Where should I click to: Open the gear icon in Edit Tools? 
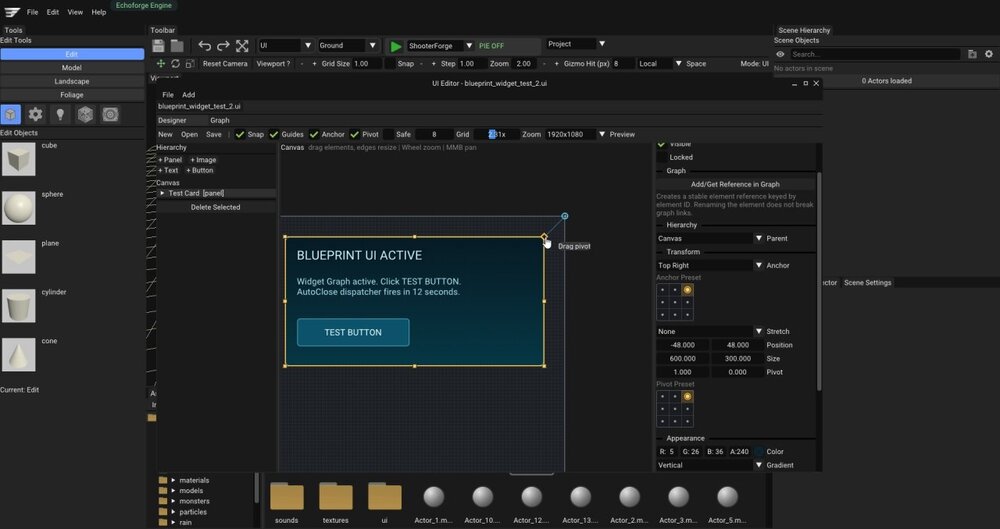coord(36,114)
